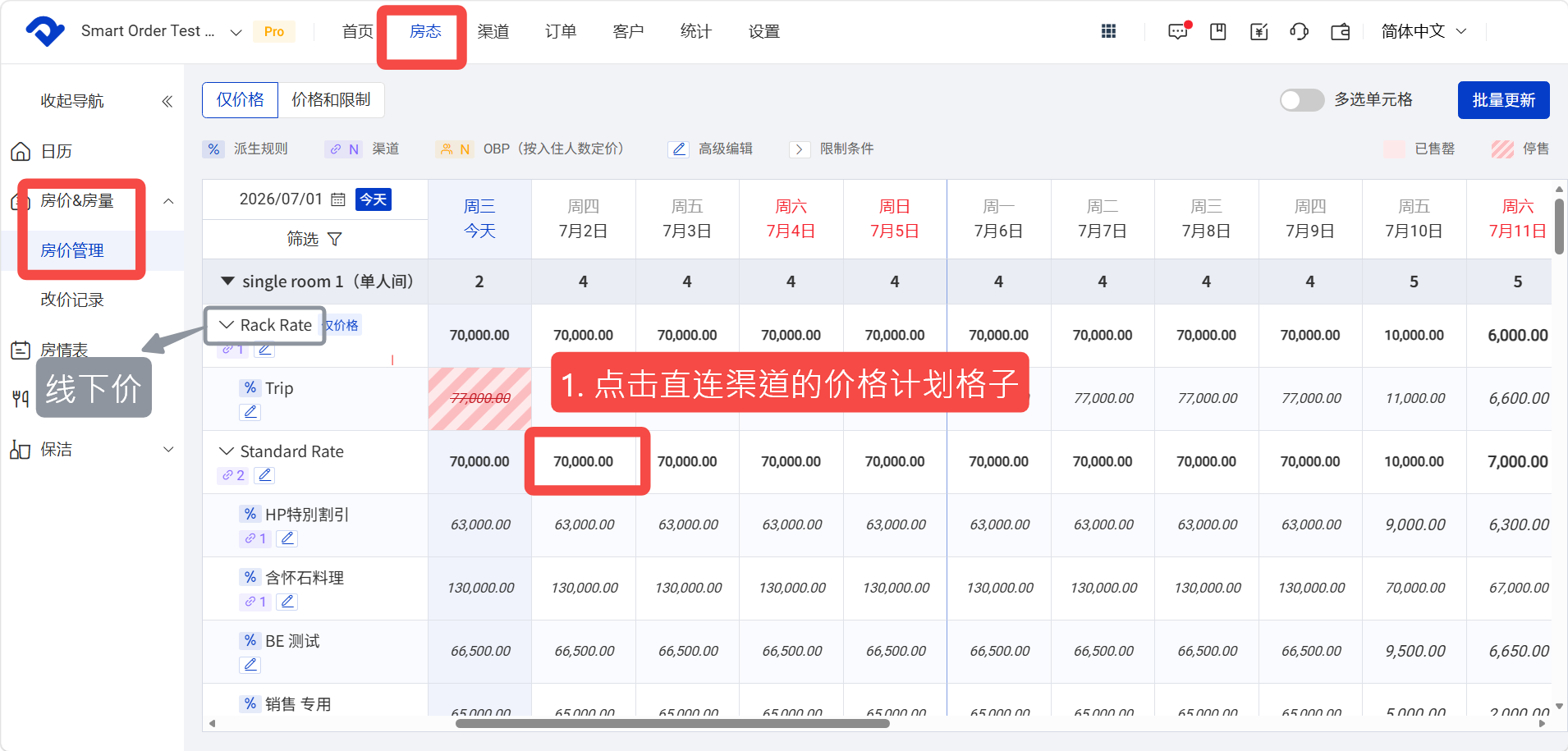Collapse the single room 1 row
This screenshot has width=1568, height=751.
pyautogui.click(x=227, y=281)
